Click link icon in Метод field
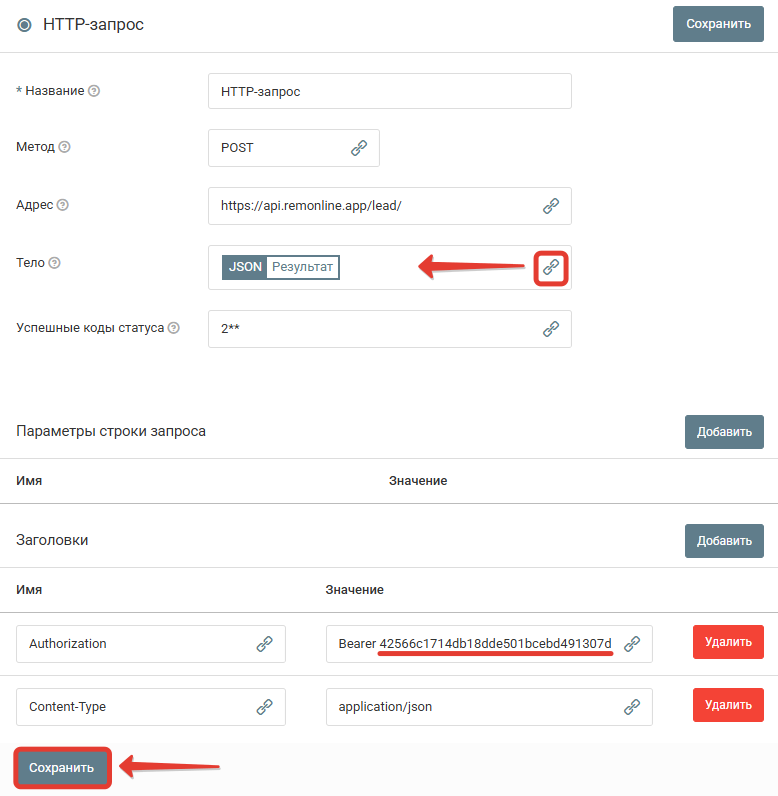The image size is (778, 796). click(359, 148)
